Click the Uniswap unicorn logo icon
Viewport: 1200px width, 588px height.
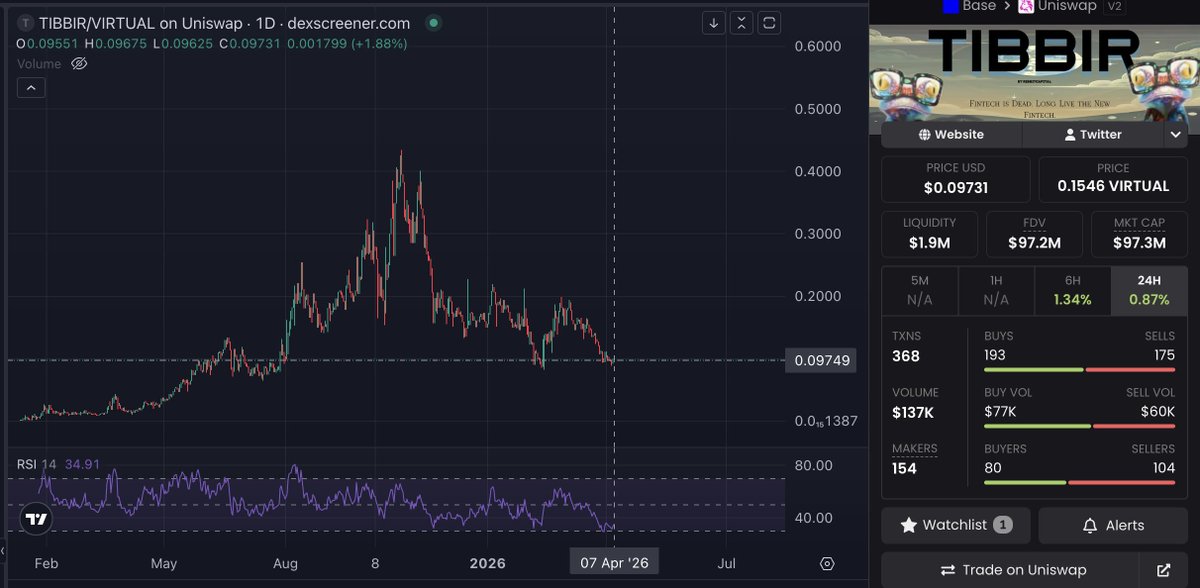click(x=1026, y=6)
